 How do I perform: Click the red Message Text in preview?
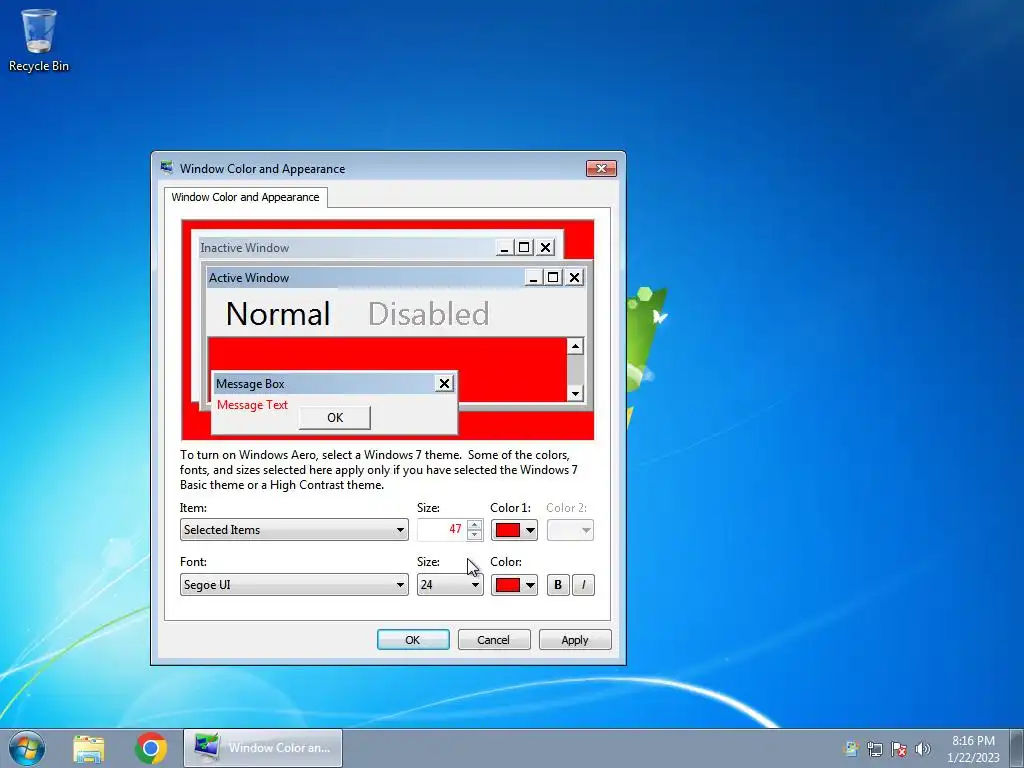click(x=252, y=405)
